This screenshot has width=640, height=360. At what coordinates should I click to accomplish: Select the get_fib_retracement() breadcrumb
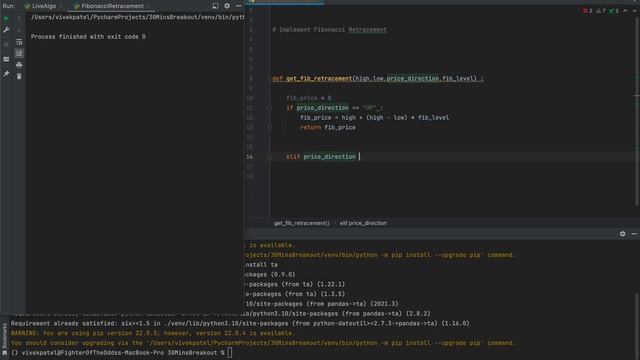click(x=302, y=223)
